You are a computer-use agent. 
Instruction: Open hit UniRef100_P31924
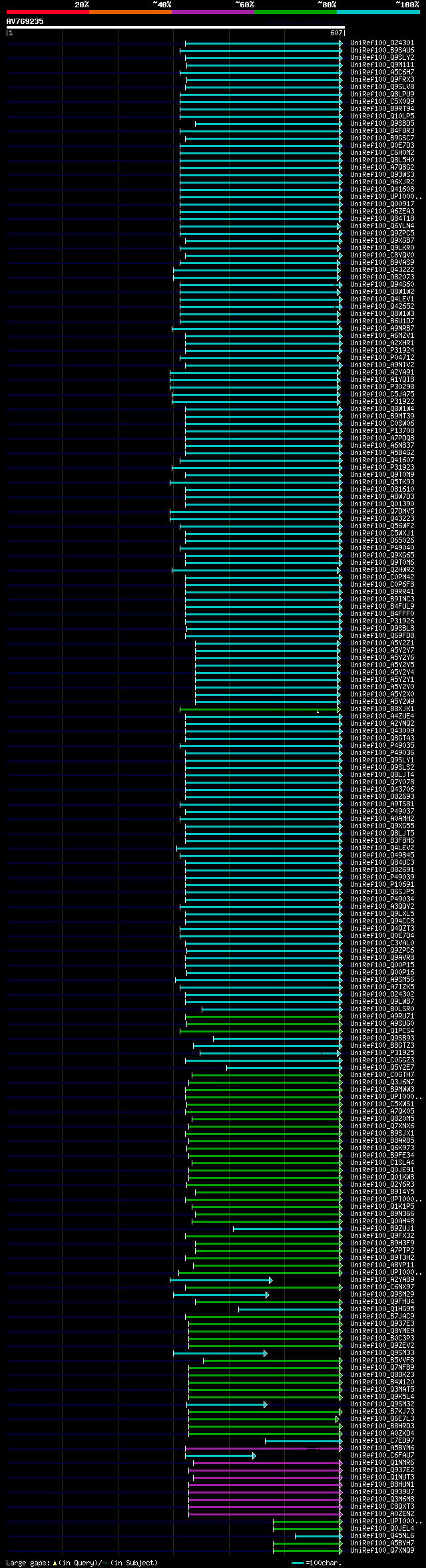(382, 350)
